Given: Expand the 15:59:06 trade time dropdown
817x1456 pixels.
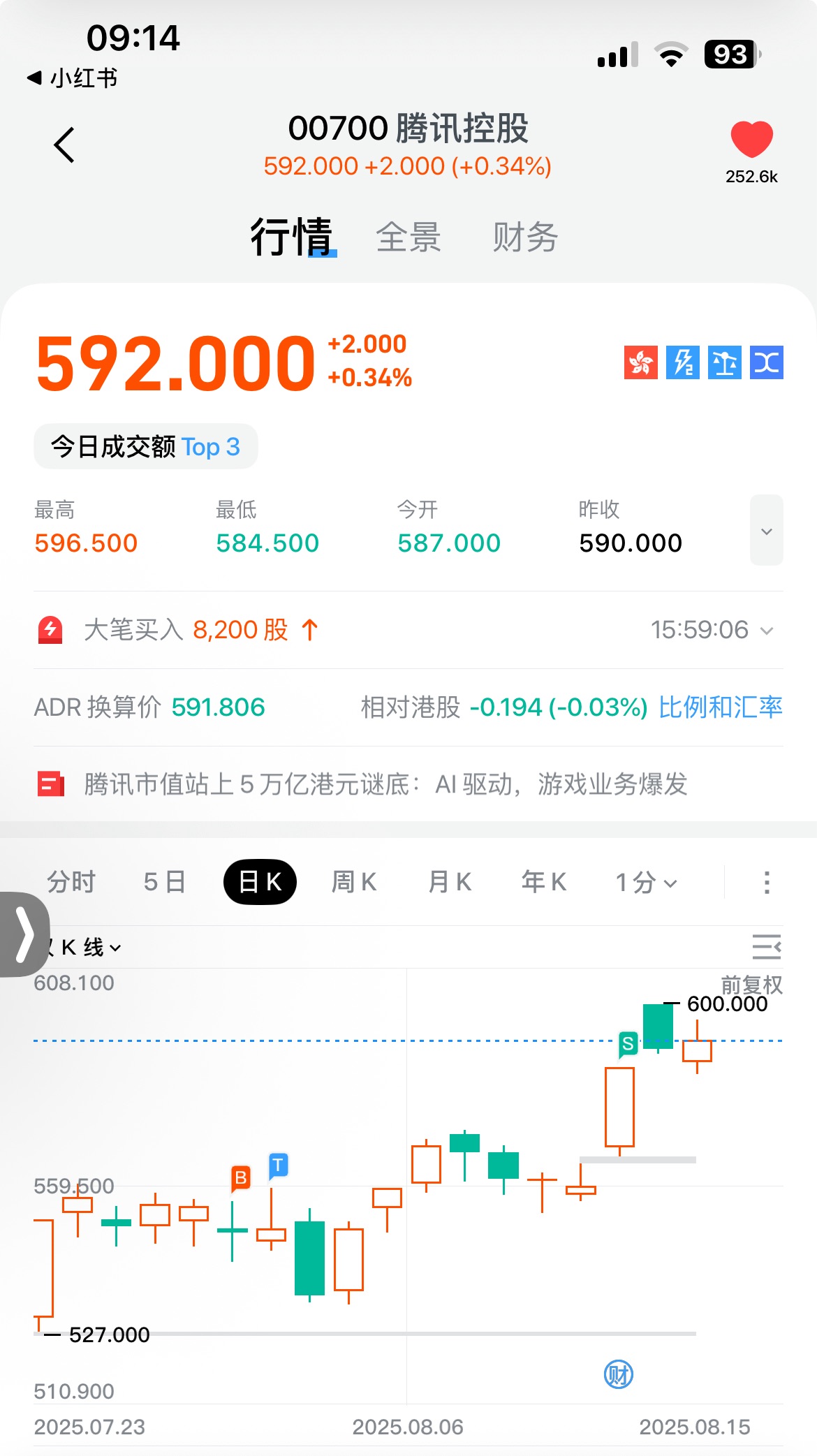Looking at the screenshot, I should [712, 630].
